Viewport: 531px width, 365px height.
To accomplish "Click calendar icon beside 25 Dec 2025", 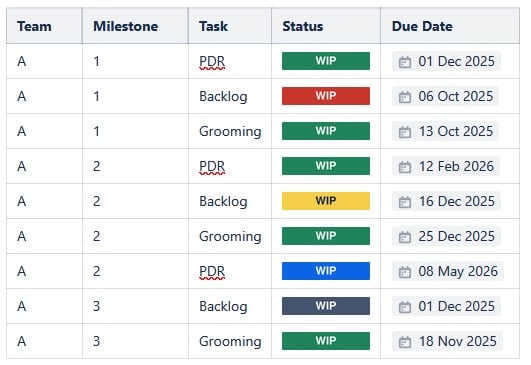I will (405, 237).
